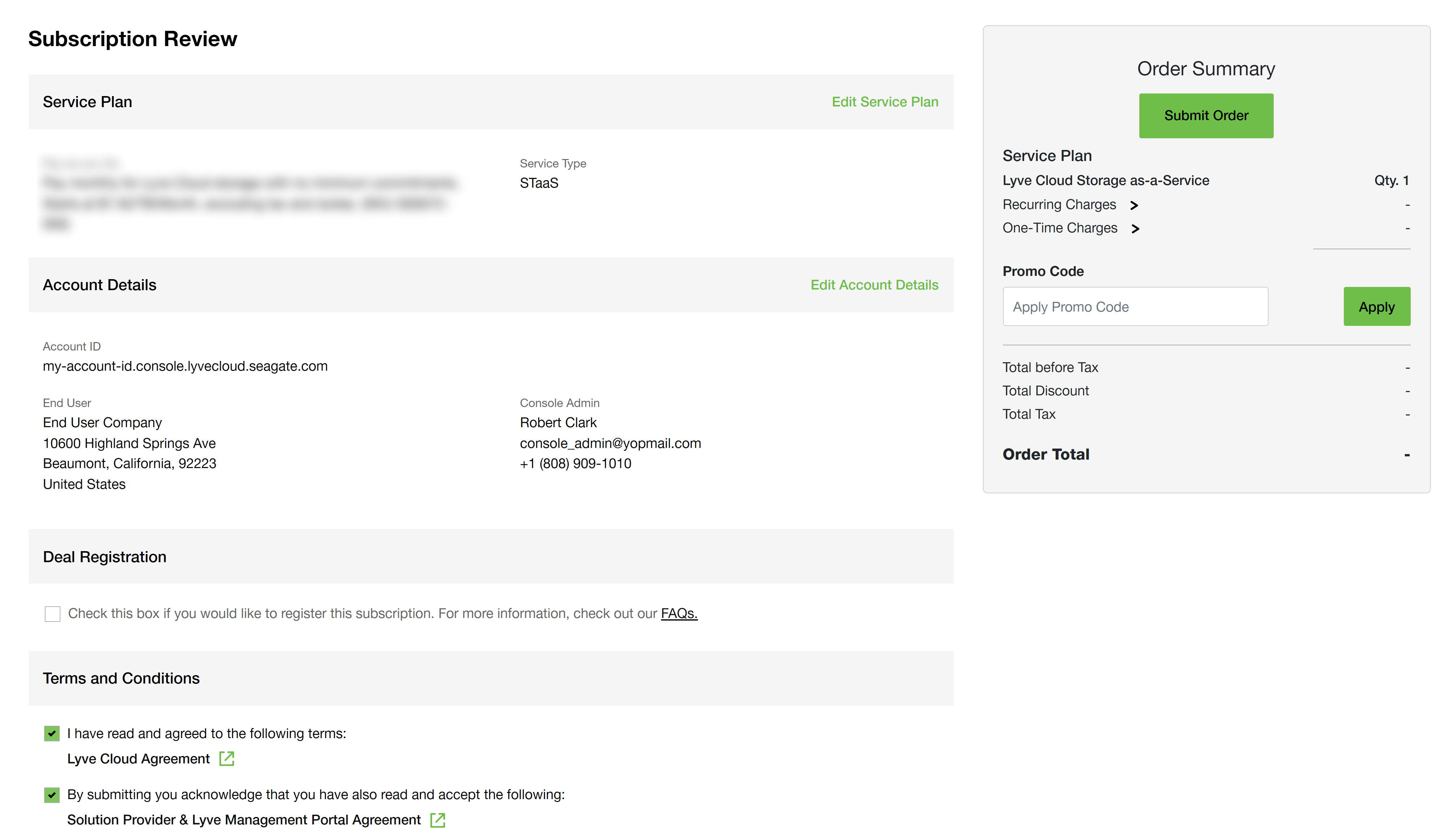Open the Lyve Cloud Agreement external-link icon

(x=227, y=759)
